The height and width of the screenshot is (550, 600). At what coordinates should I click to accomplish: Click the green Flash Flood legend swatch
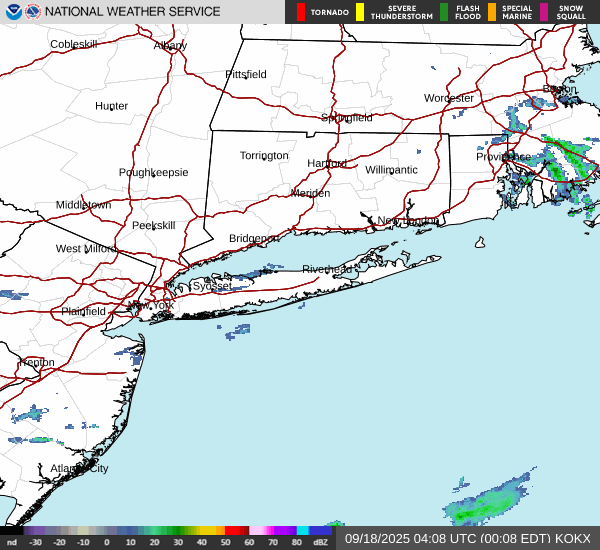point(444,12)
